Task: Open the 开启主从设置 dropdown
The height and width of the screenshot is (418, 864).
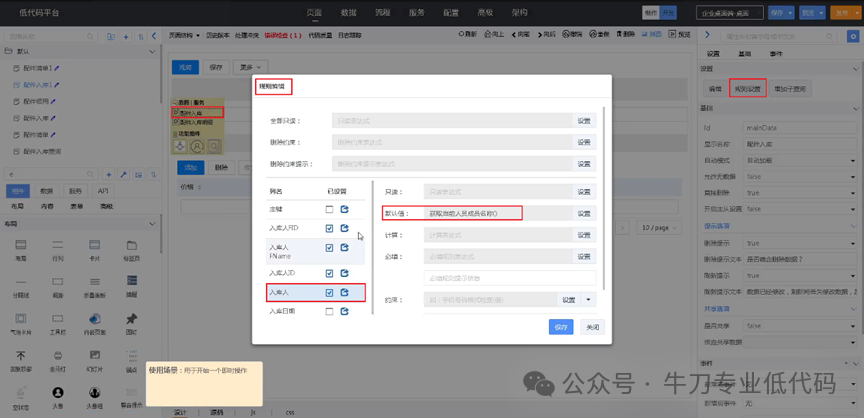Action: tap(800, 209)
